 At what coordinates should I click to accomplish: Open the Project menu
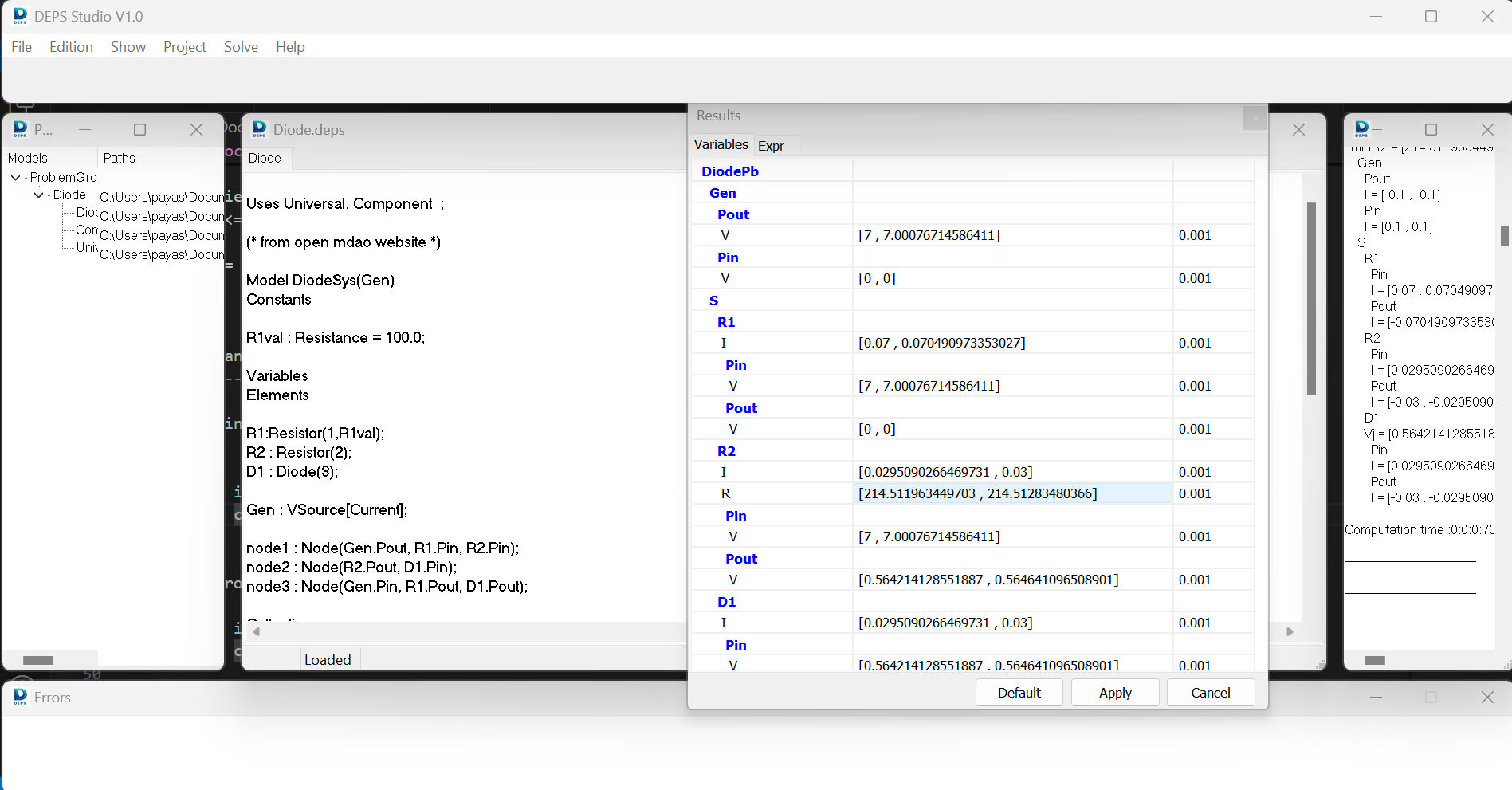pos(184,47)
